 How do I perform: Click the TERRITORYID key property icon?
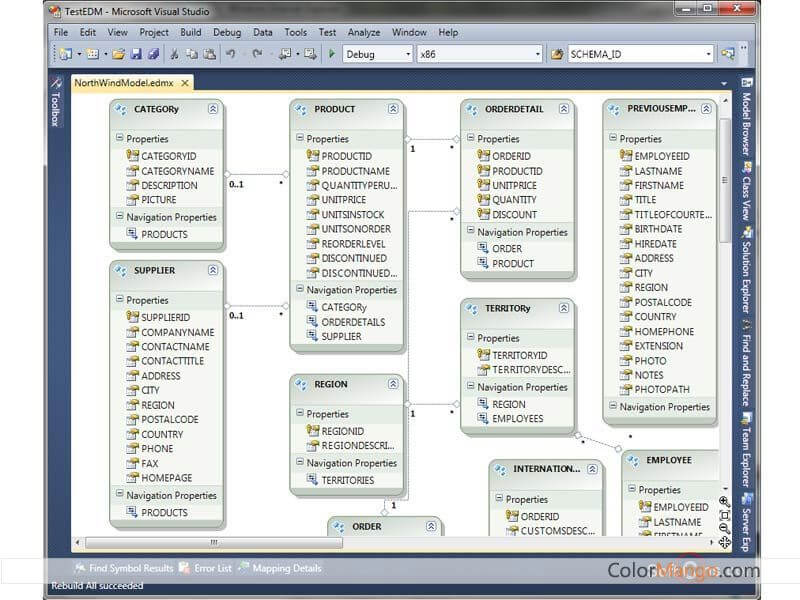point(483,354)
